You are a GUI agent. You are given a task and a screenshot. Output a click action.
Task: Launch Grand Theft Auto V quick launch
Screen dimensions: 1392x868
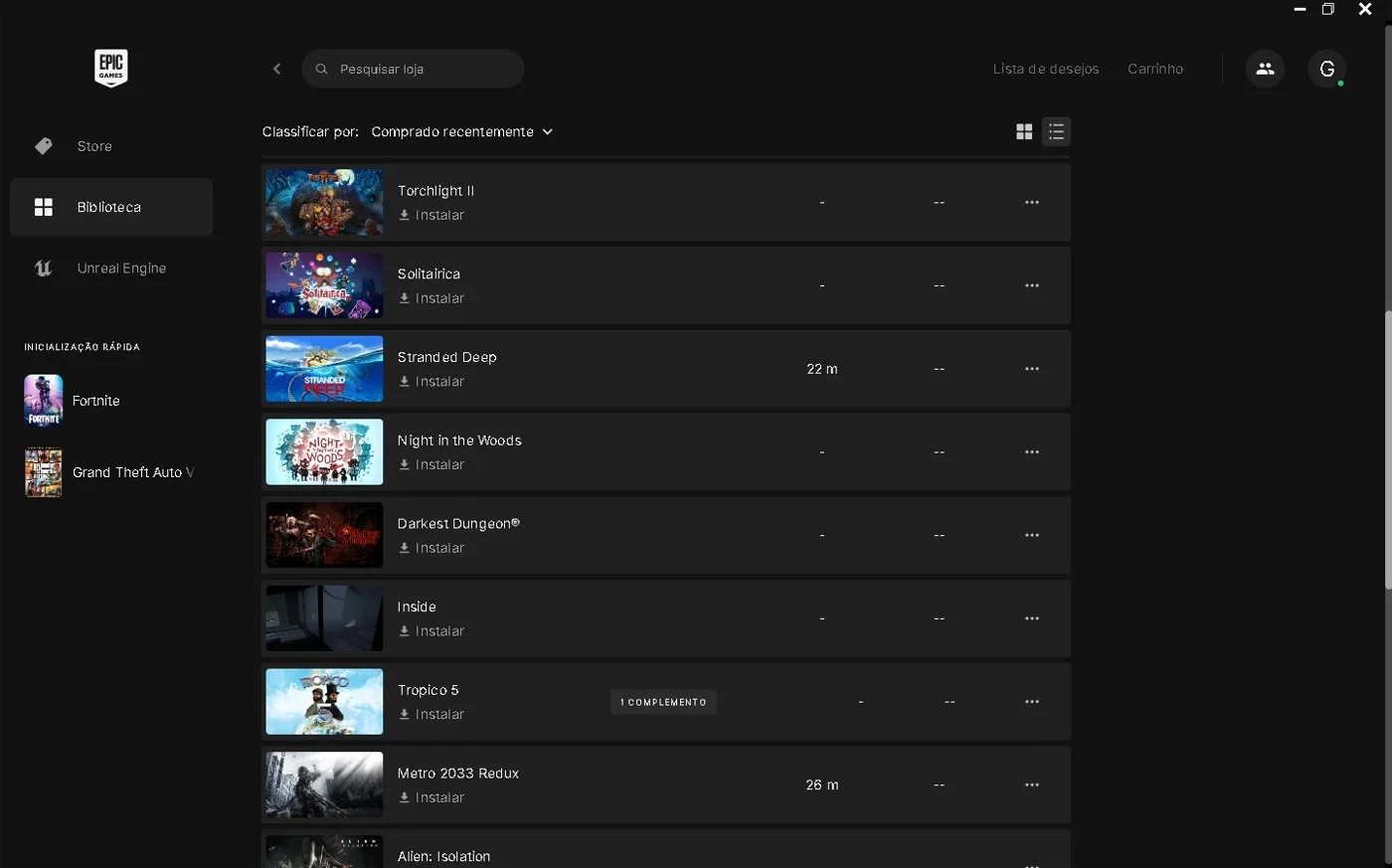[x=111, y=472]
